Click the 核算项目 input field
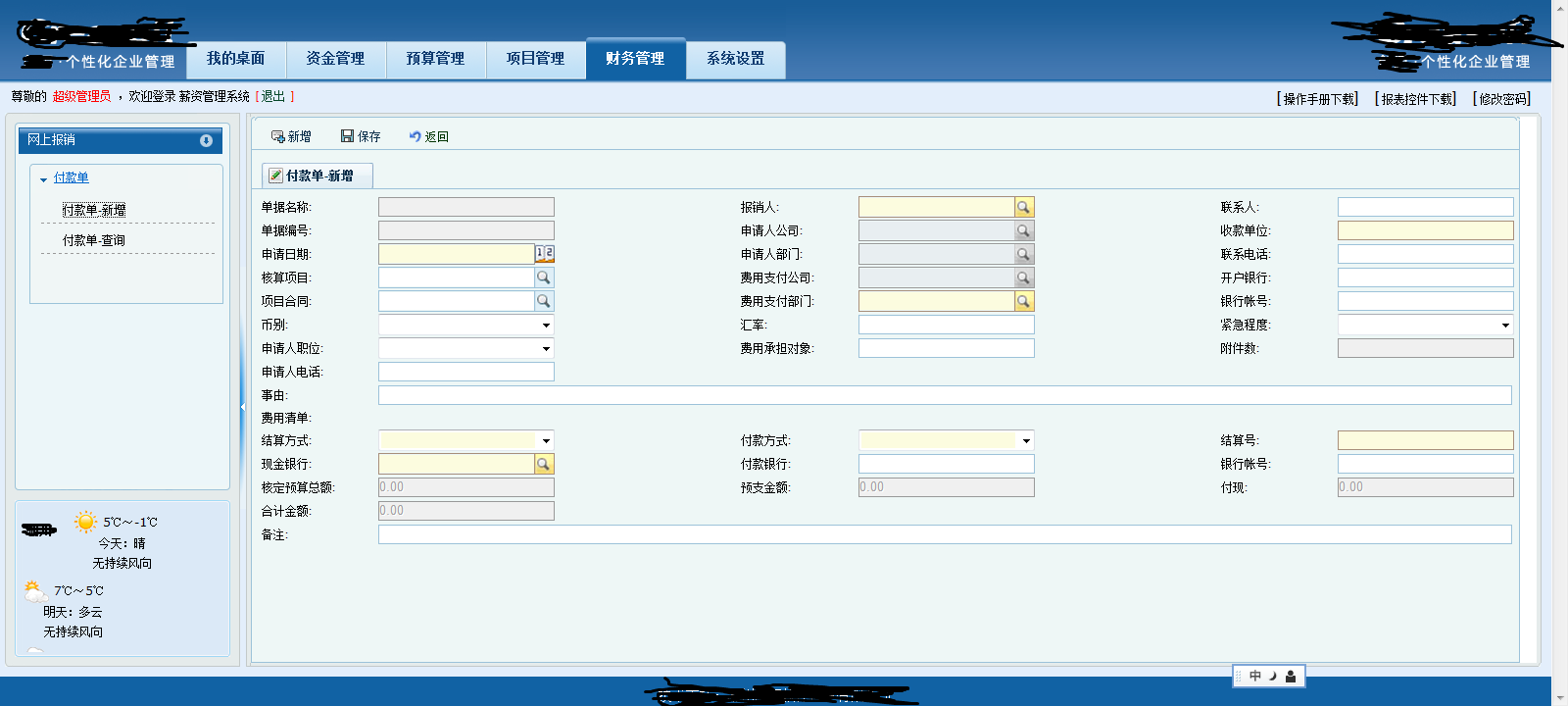Image resolution: width=1568 pixels, height=706 pixels. click(457, 277)
